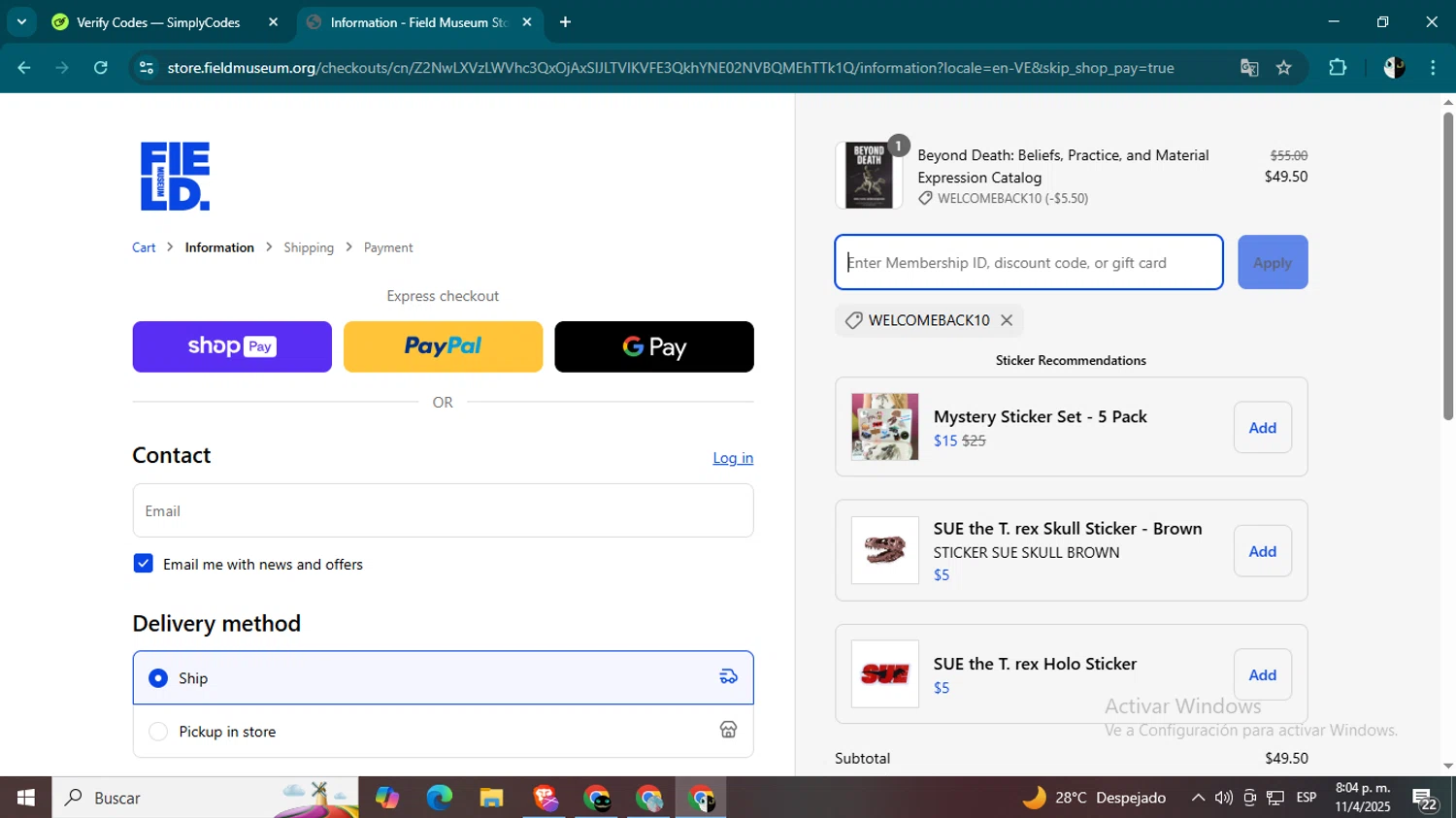Click the taskbar volume icon
Viewport: 1456px width, 818px height.
(1223, 798)
